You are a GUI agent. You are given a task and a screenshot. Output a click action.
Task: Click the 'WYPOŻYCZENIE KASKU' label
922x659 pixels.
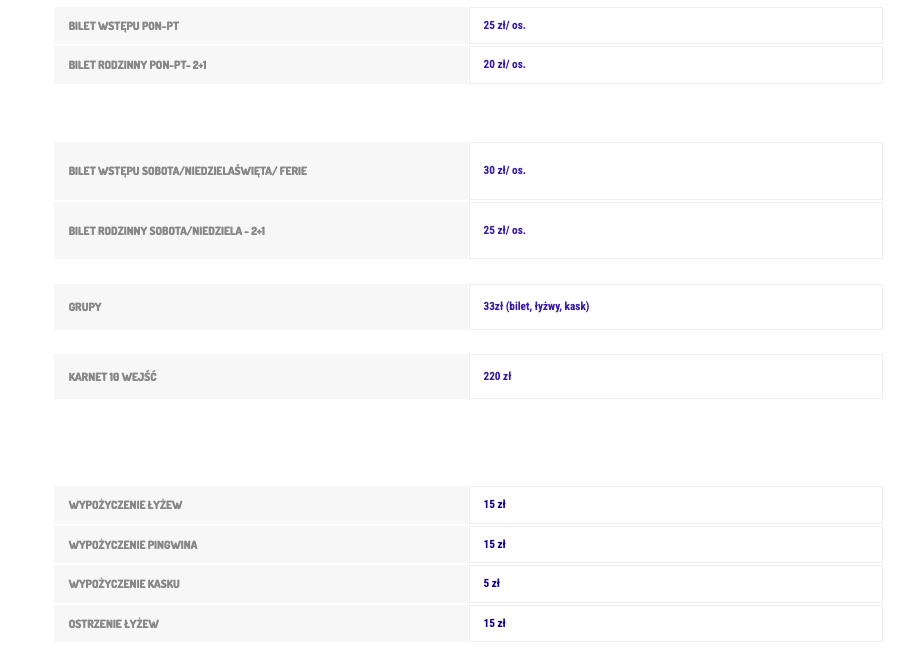point(124,584)
